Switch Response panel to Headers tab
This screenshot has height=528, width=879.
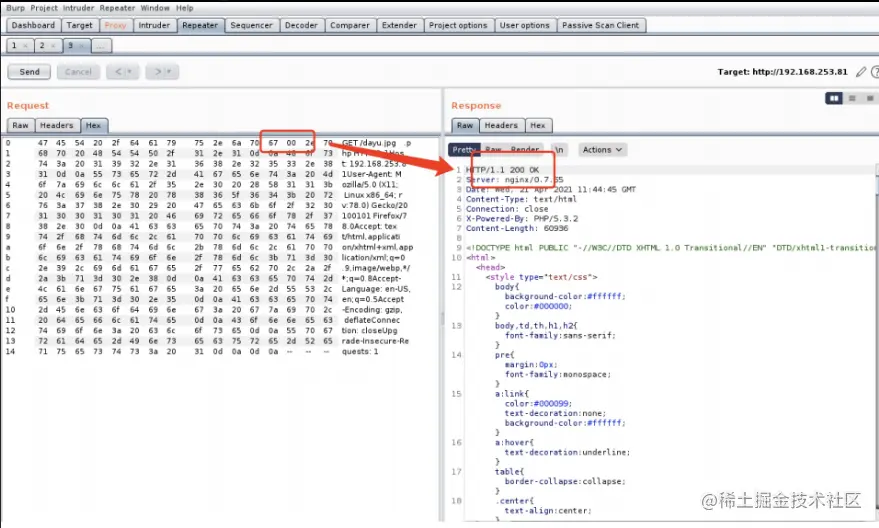(x=501, y=126)
